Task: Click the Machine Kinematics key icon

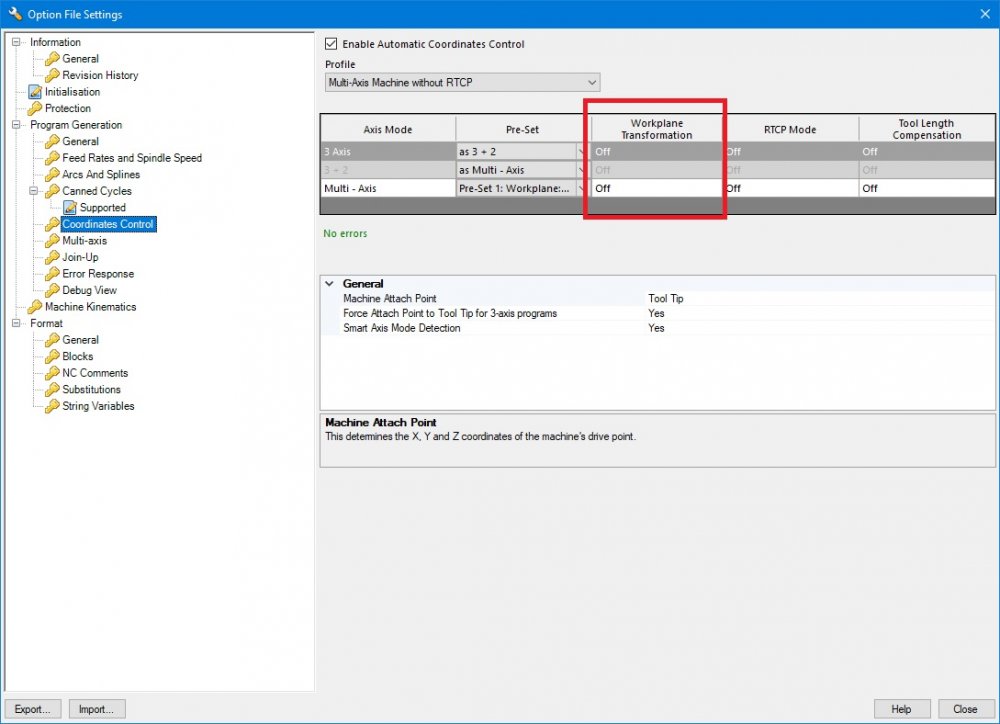Action: [x=35, y=307]
